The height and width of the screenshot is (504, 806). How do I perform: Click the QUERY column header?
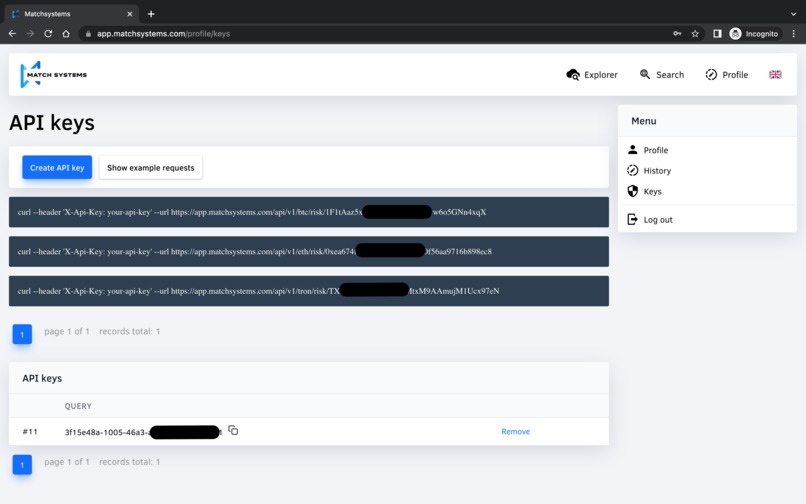click(78, 406)
